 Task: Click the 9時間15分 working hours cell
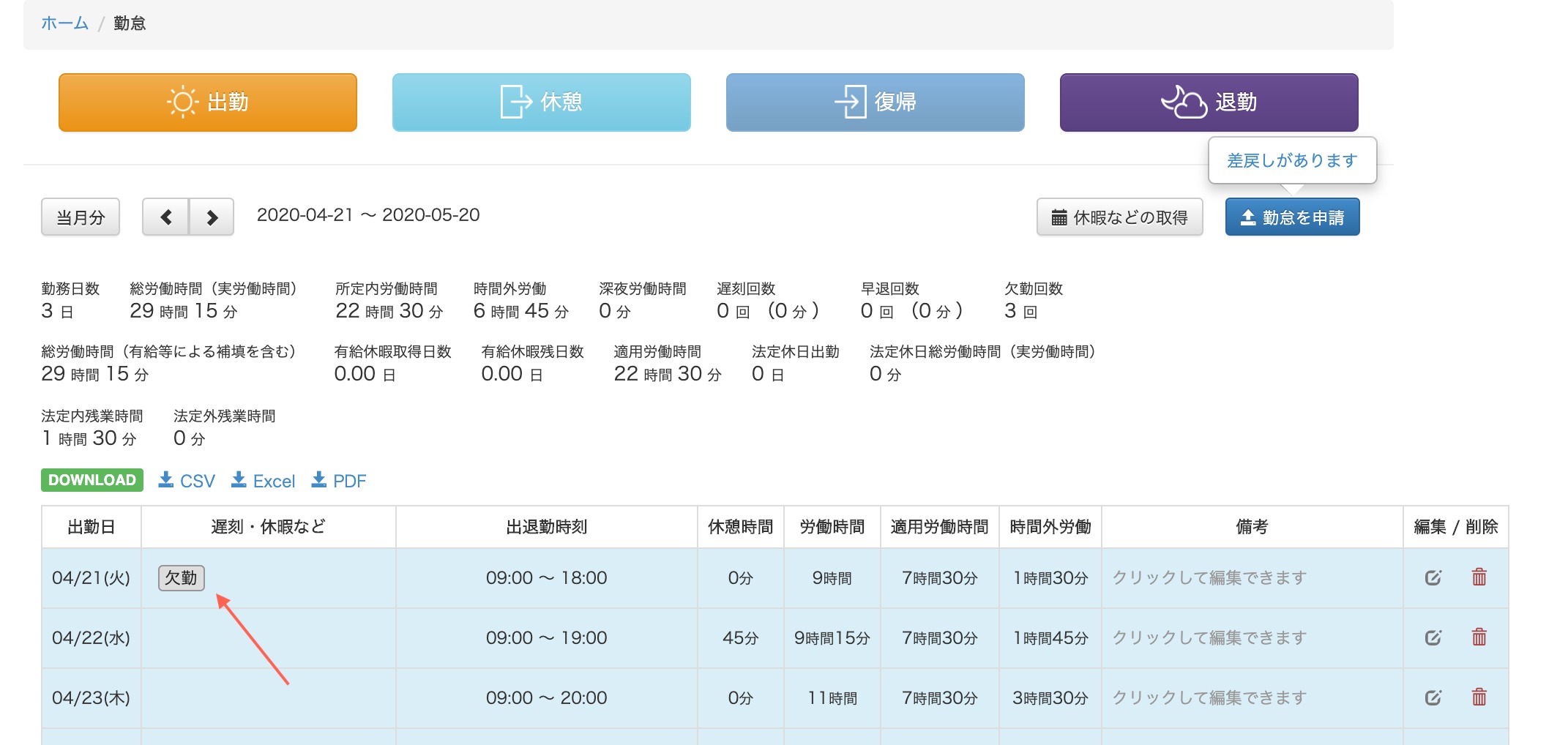[832, 638]
